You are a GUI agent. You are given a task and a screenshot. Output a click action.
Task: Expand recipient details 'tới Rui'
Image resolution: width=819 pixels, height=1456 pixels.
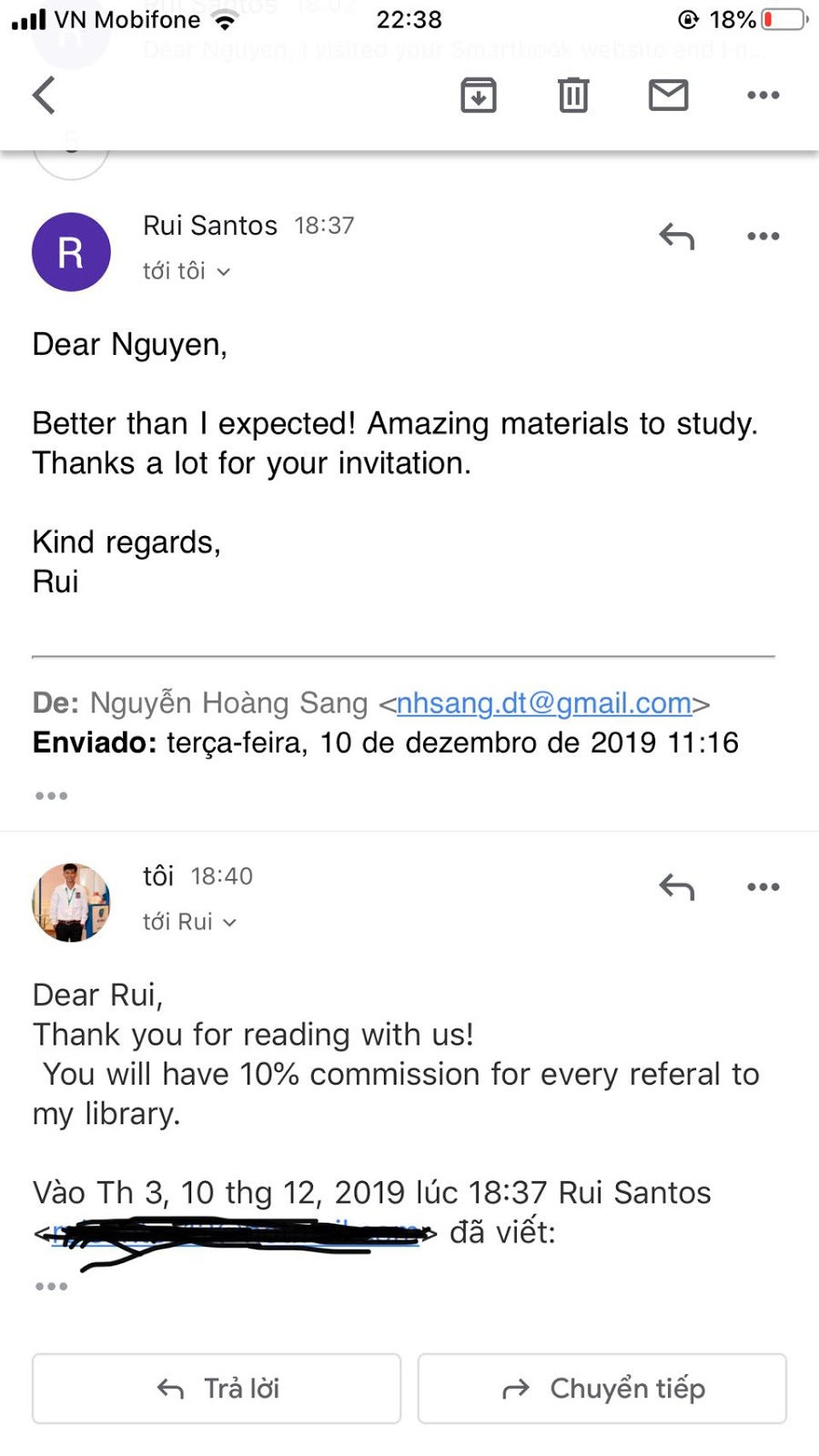[x=189, y=922]
